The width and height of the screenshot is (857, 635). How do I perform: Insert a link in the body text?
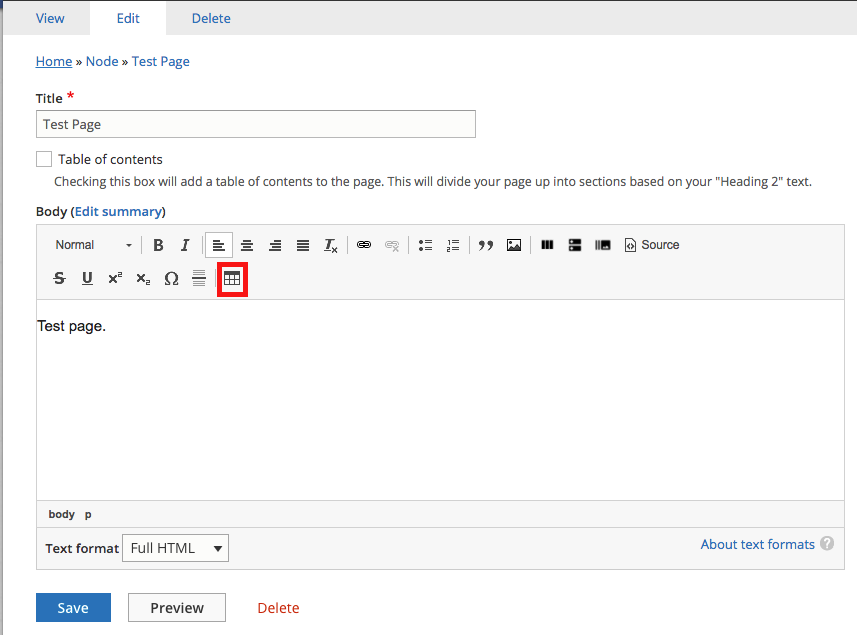pos(363,245)
